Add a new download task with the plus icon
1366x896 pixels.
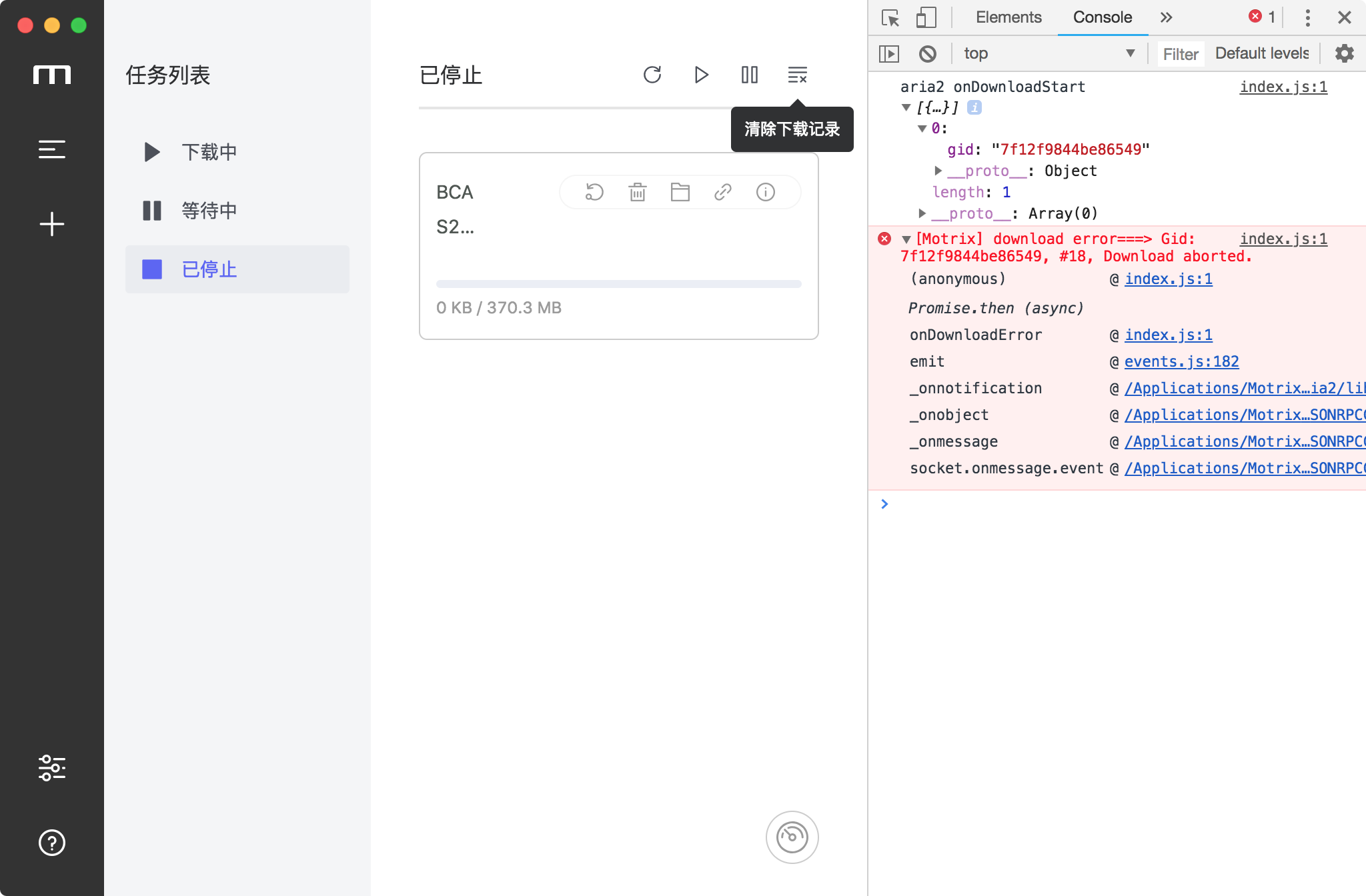point(52,224)
